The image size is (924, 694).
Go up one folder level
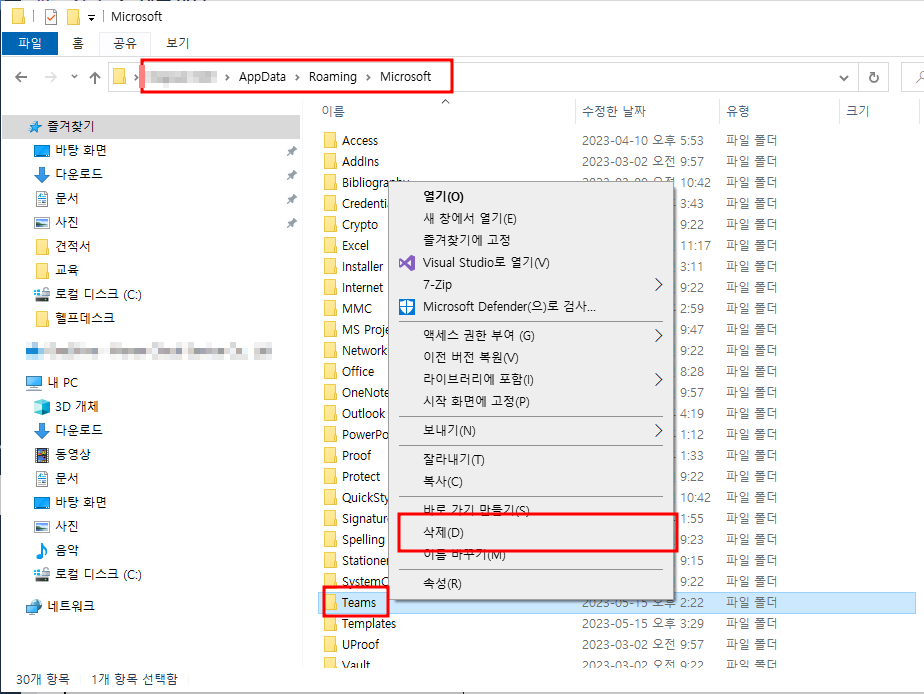pos(95,77)
